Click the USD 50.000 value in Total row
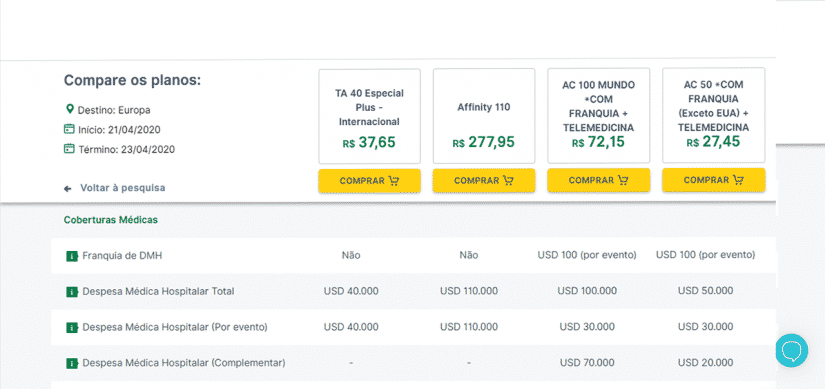Screen dimensions: 825x389 click(705, 291)
